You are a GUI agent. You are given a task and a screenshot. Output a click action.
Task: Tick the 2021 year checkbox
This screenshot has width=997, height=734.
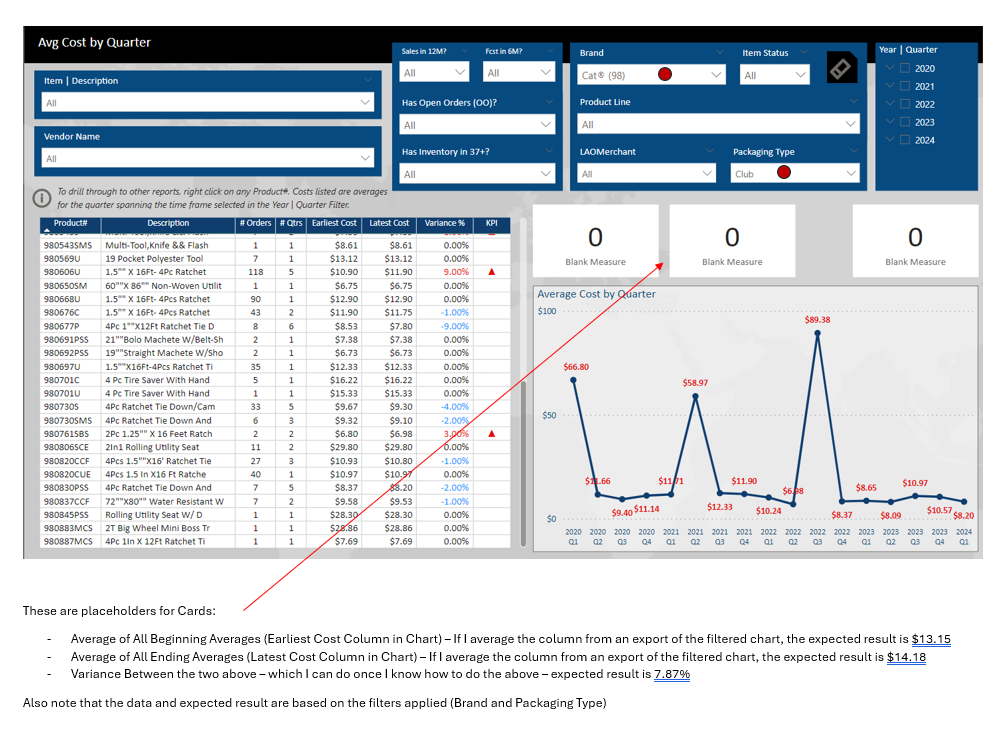click(x=905, y=86)
